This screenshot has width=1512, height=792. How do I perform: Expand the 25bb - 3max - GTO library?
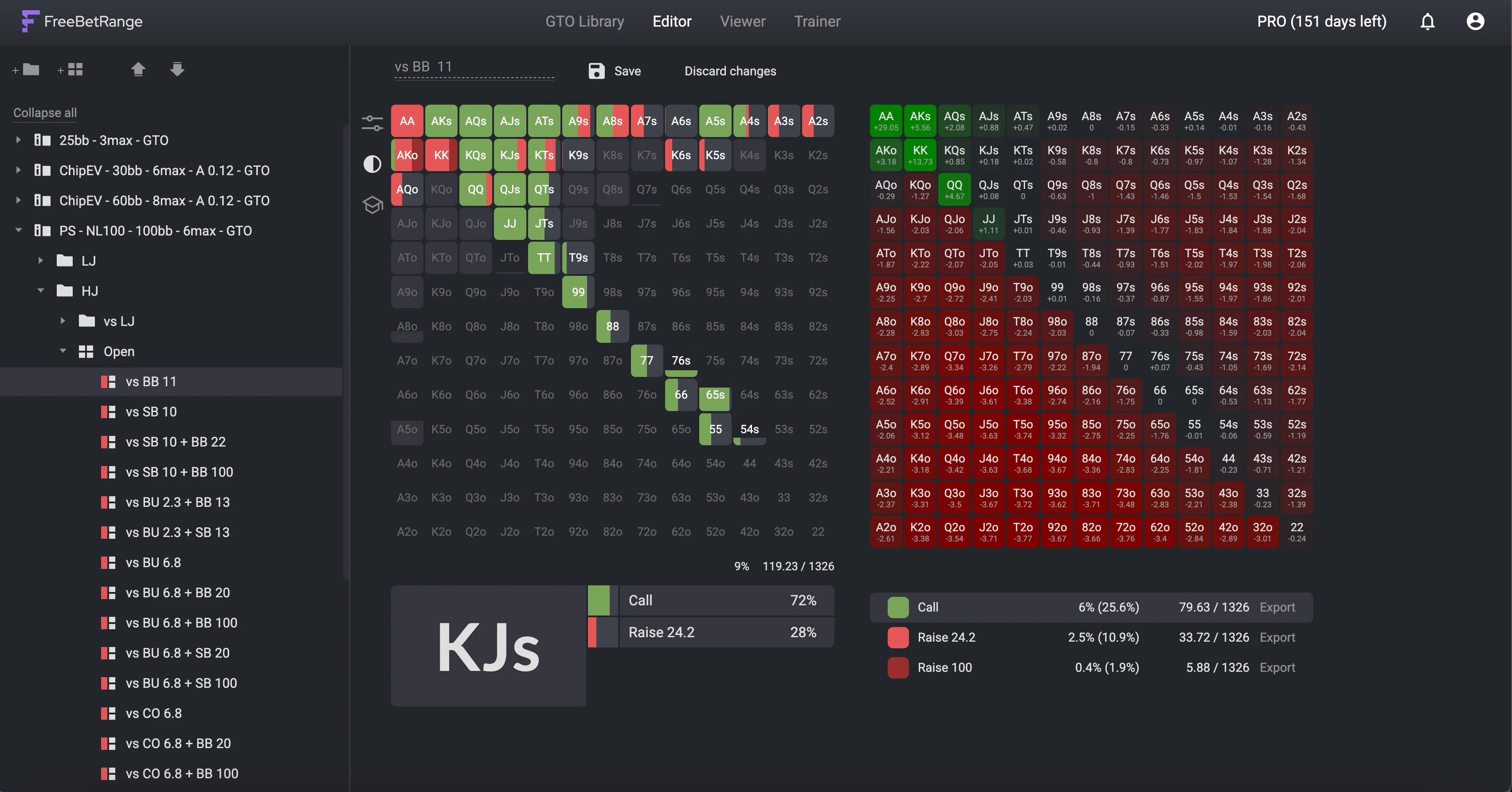point(18,140)
